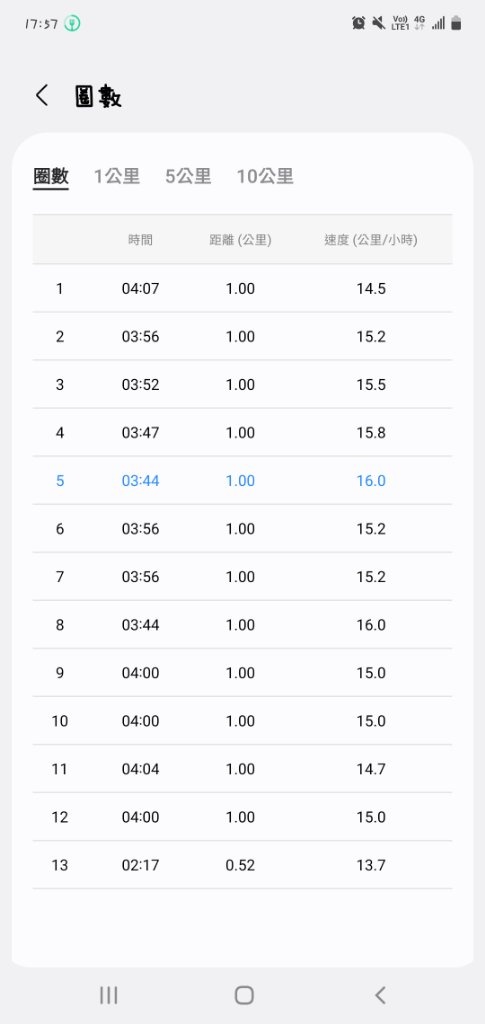Switch to the 1公里 tab
This screenshot has width=485, height=1024.
coord(117,176)
